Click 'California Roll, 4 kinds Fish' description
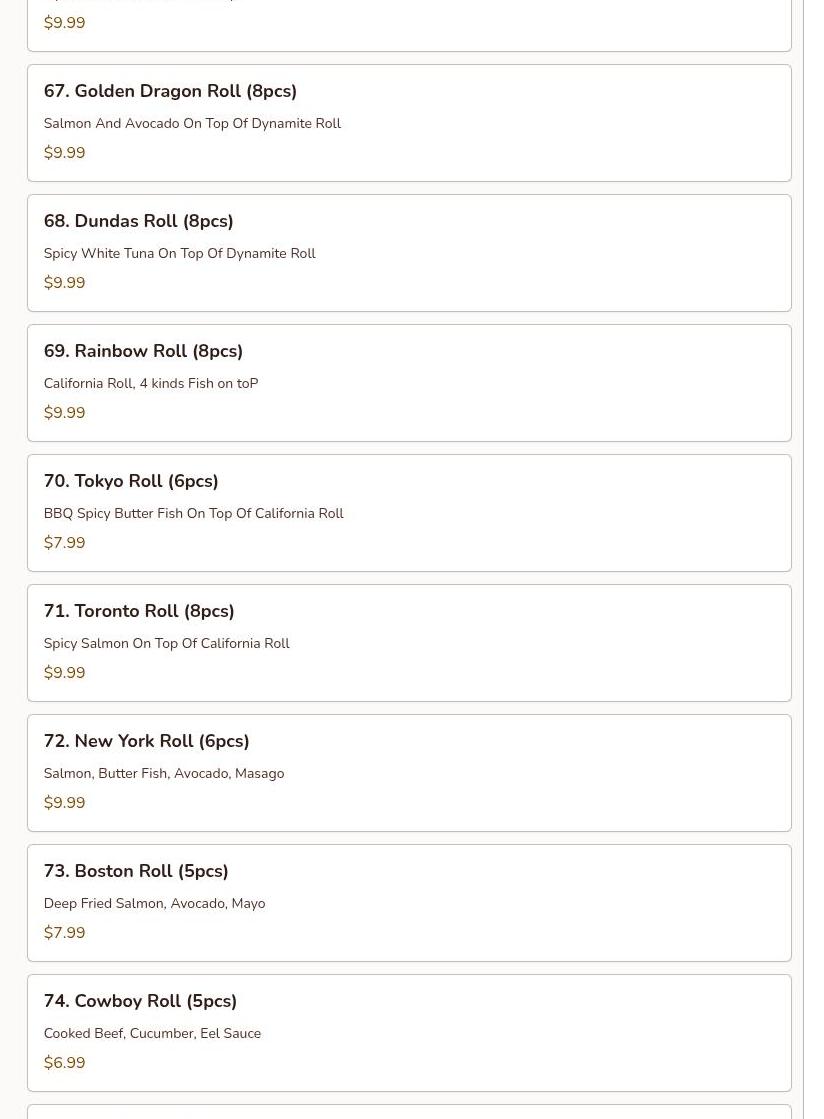The image size is (824, 1119). click(151, 383)
